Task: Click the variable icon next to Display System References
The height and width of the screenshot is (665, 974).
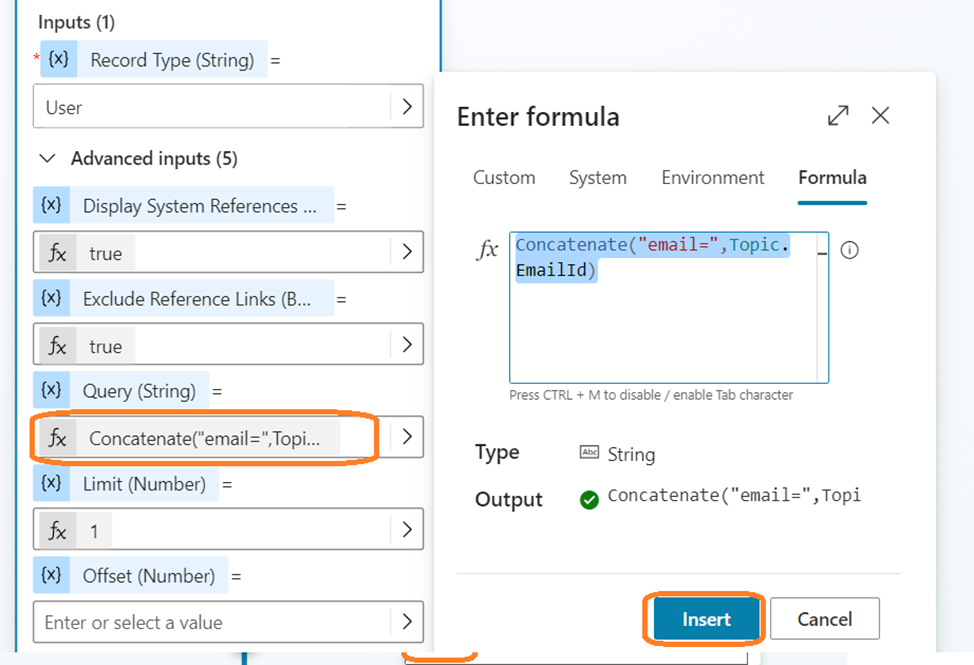Action: point(51,206)
